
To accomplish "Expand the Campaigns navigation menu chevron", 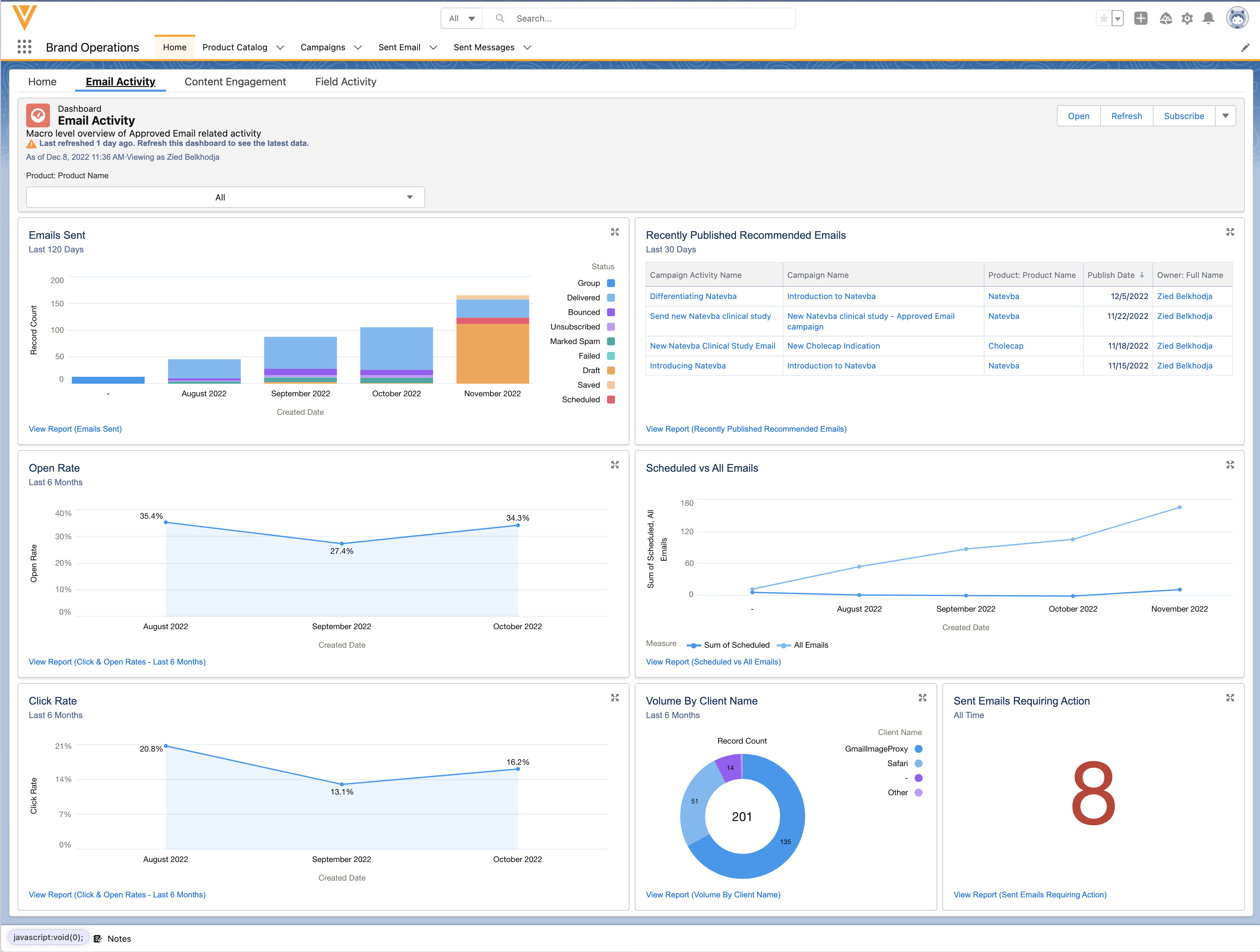I will coord(358,47).
